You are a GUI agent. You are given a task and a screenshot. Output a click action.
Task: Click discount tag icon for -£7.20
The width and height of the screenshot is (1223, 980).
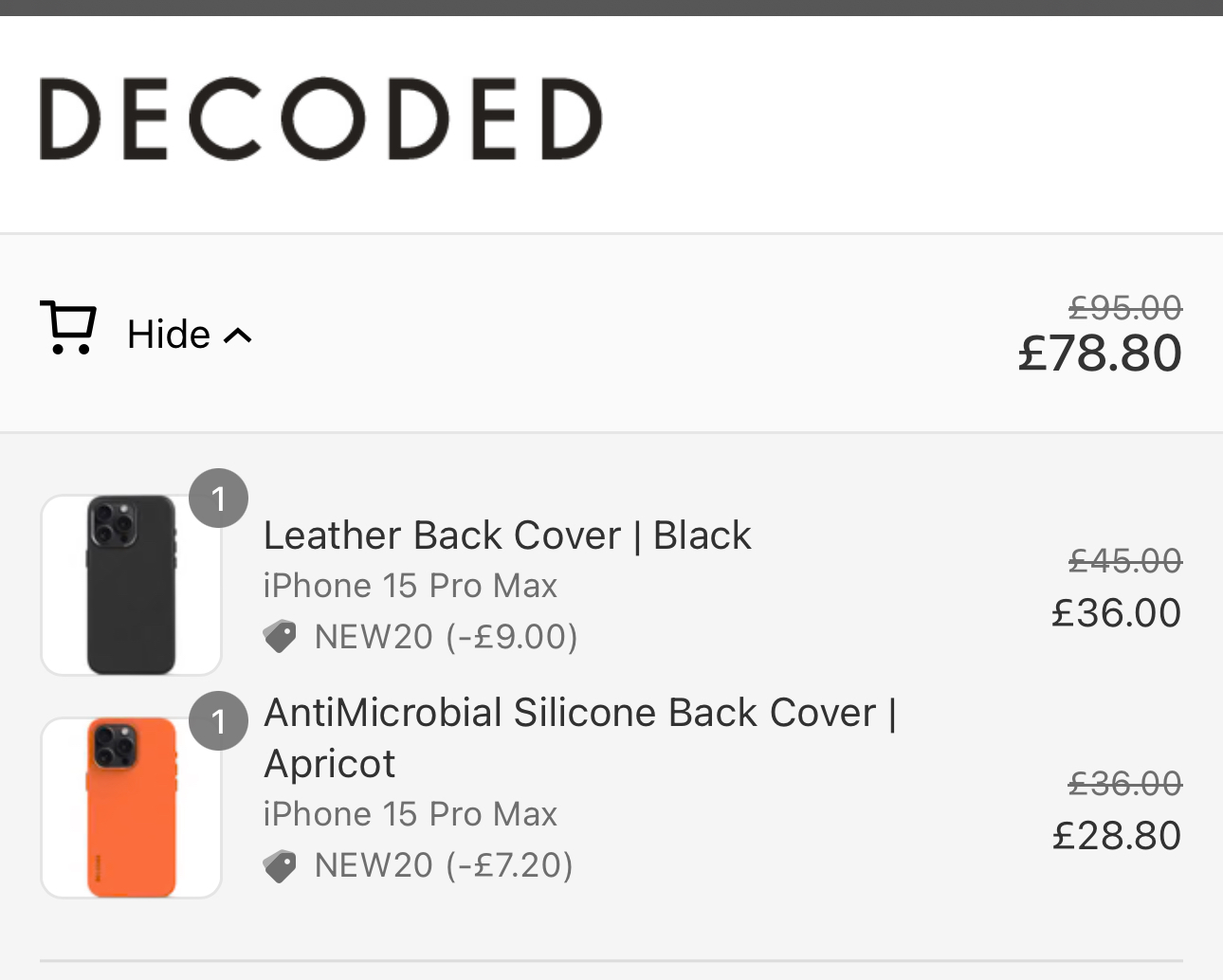pos(280,865)
